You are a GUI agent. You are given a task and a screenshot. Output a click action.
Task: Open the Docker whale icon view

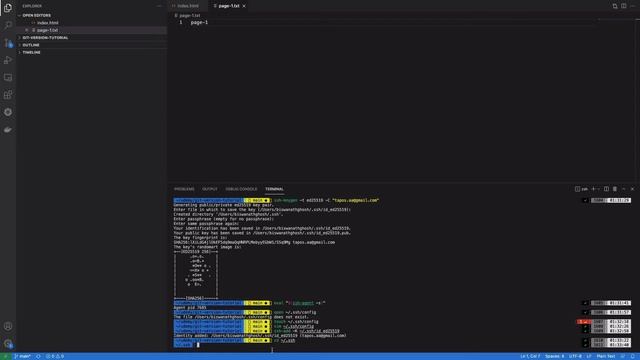(8, 129)
